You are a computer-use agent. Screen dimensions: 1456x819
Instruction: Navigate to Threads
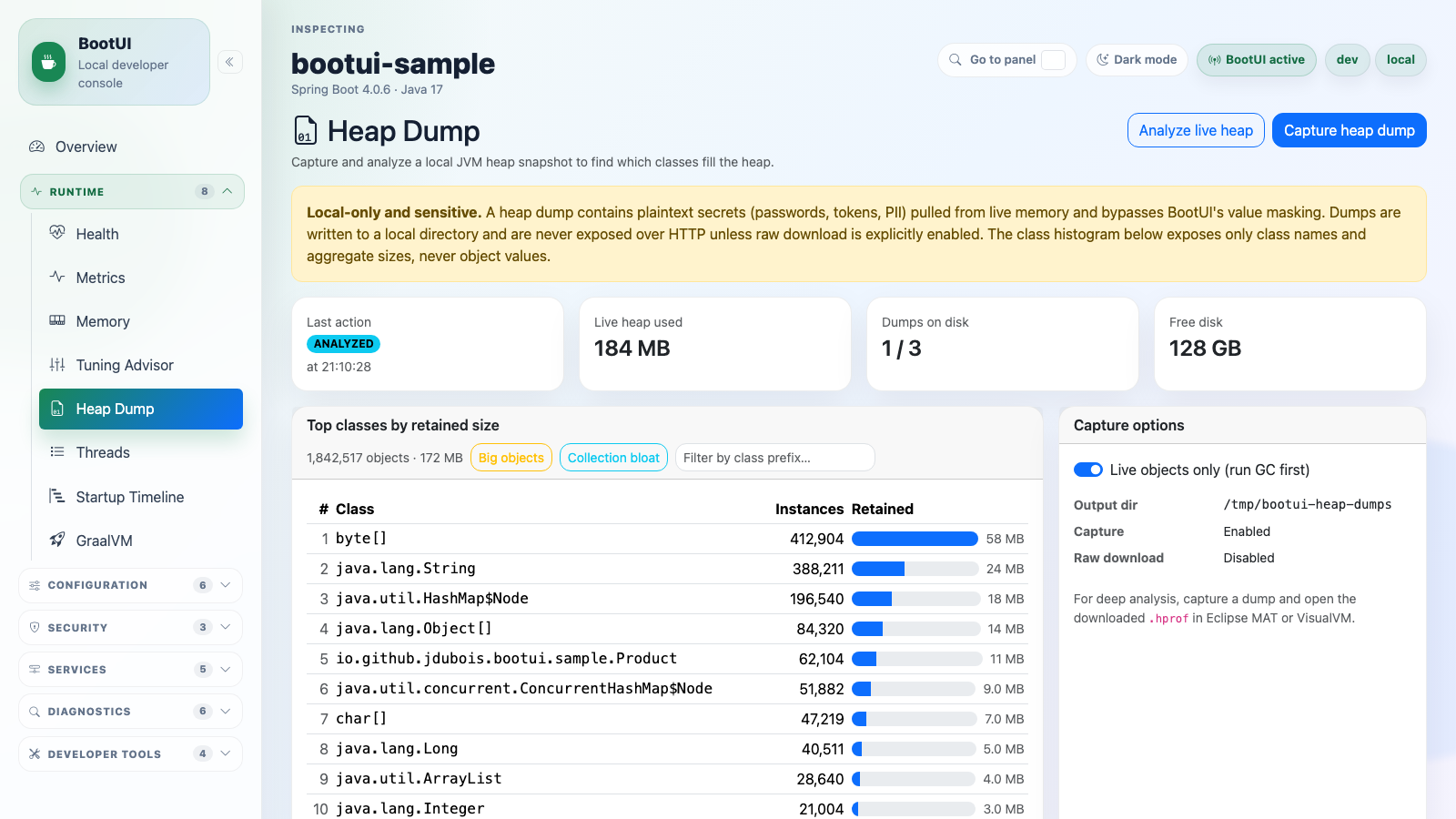coord(141,452)
